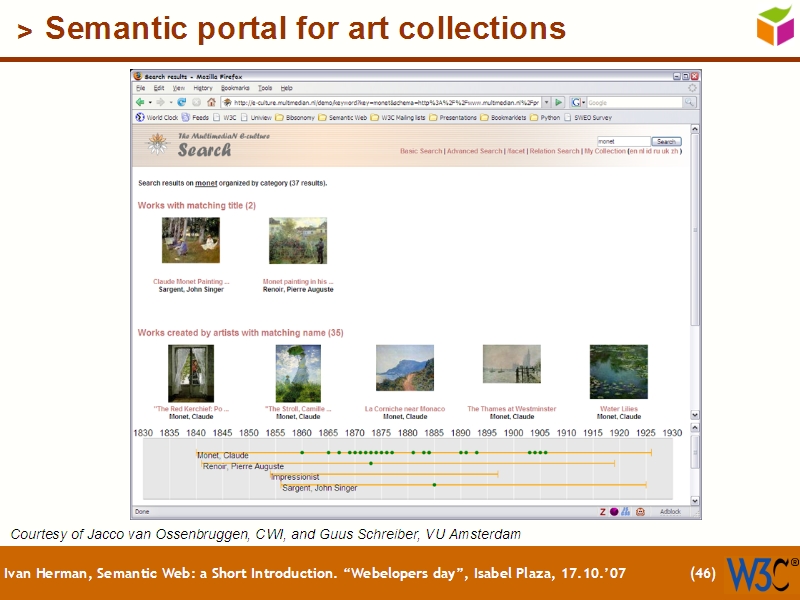Click the Z icon in the status bar
800x600 pixels.
(x=602, y=511)
